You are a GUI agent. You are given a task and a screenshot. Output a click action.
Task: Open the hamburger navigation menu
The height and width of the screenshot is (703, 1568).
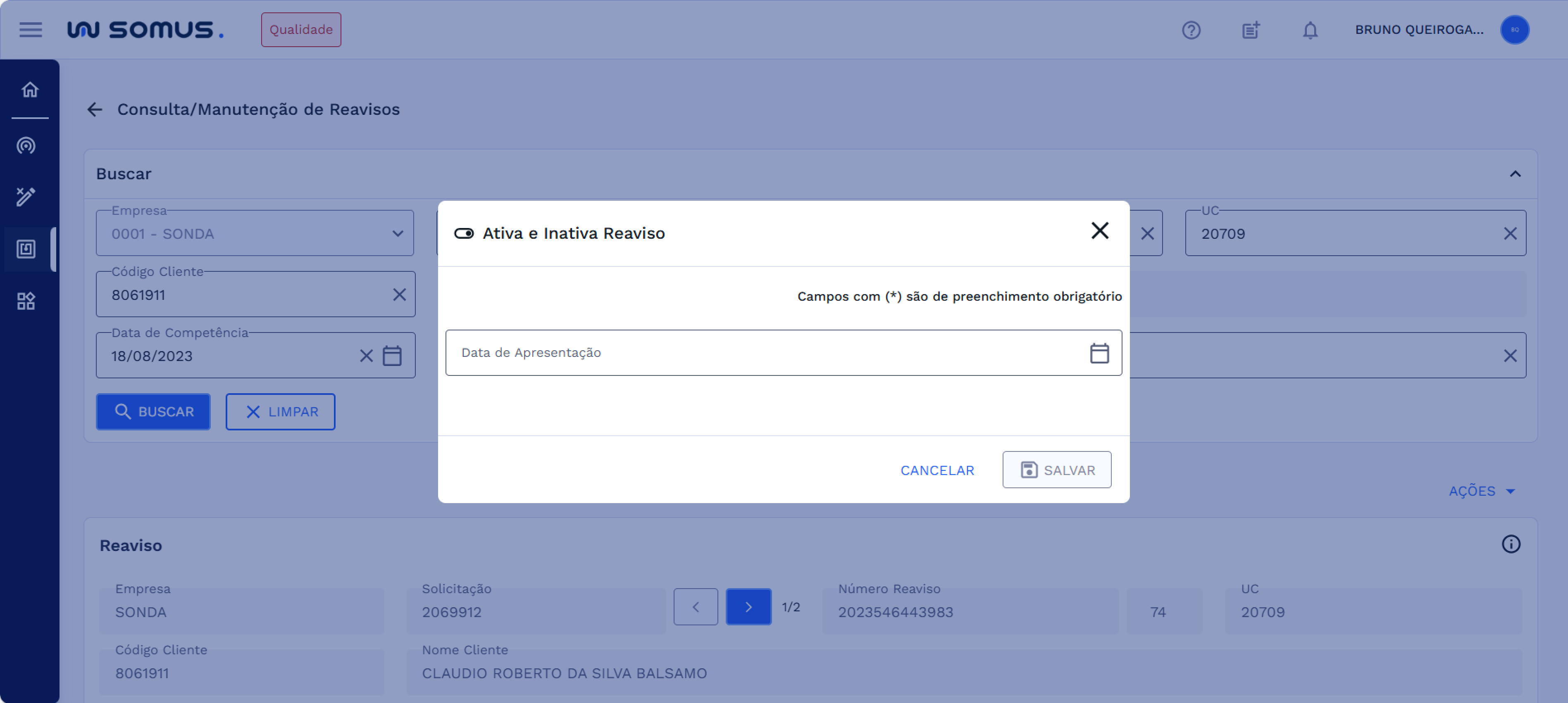31,29
